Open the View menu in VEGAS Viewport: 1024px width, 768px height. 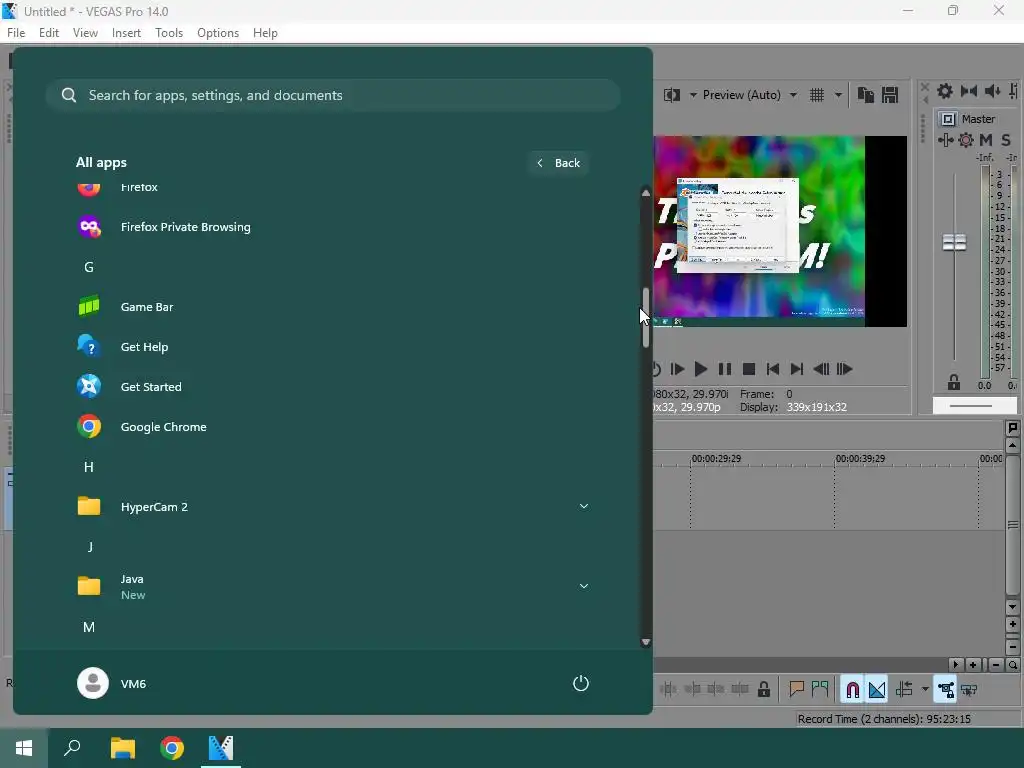pos(86,33)
